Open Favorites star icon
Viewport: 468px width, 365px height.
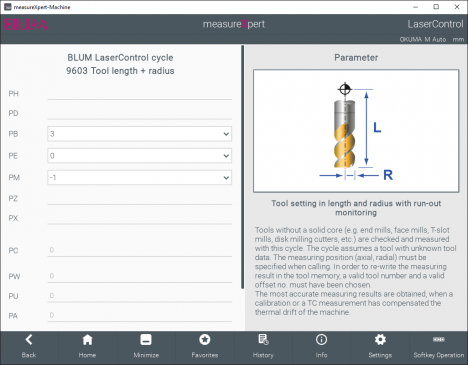(x=205, y=340)
